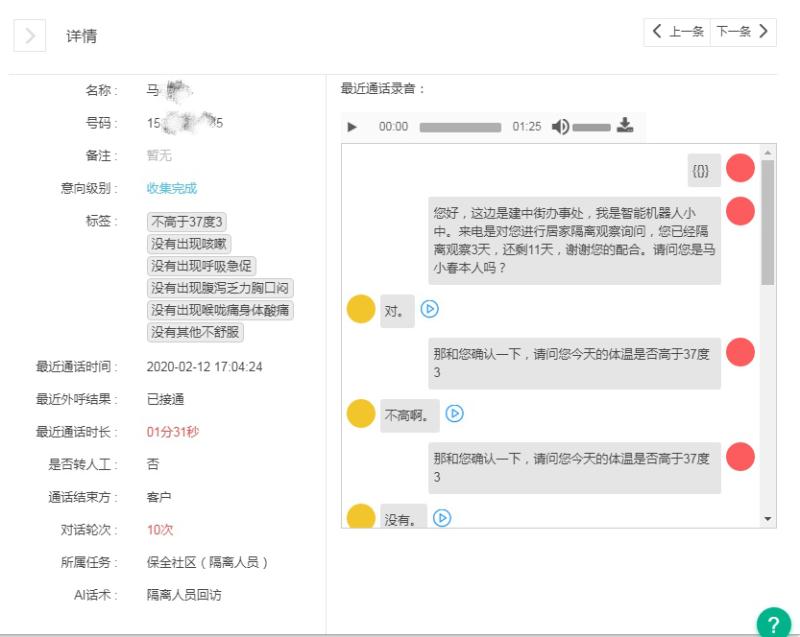Click the robot's red avatar on greeting message
This screenshot has height=637, width=800.
click(x=740, y=211)
